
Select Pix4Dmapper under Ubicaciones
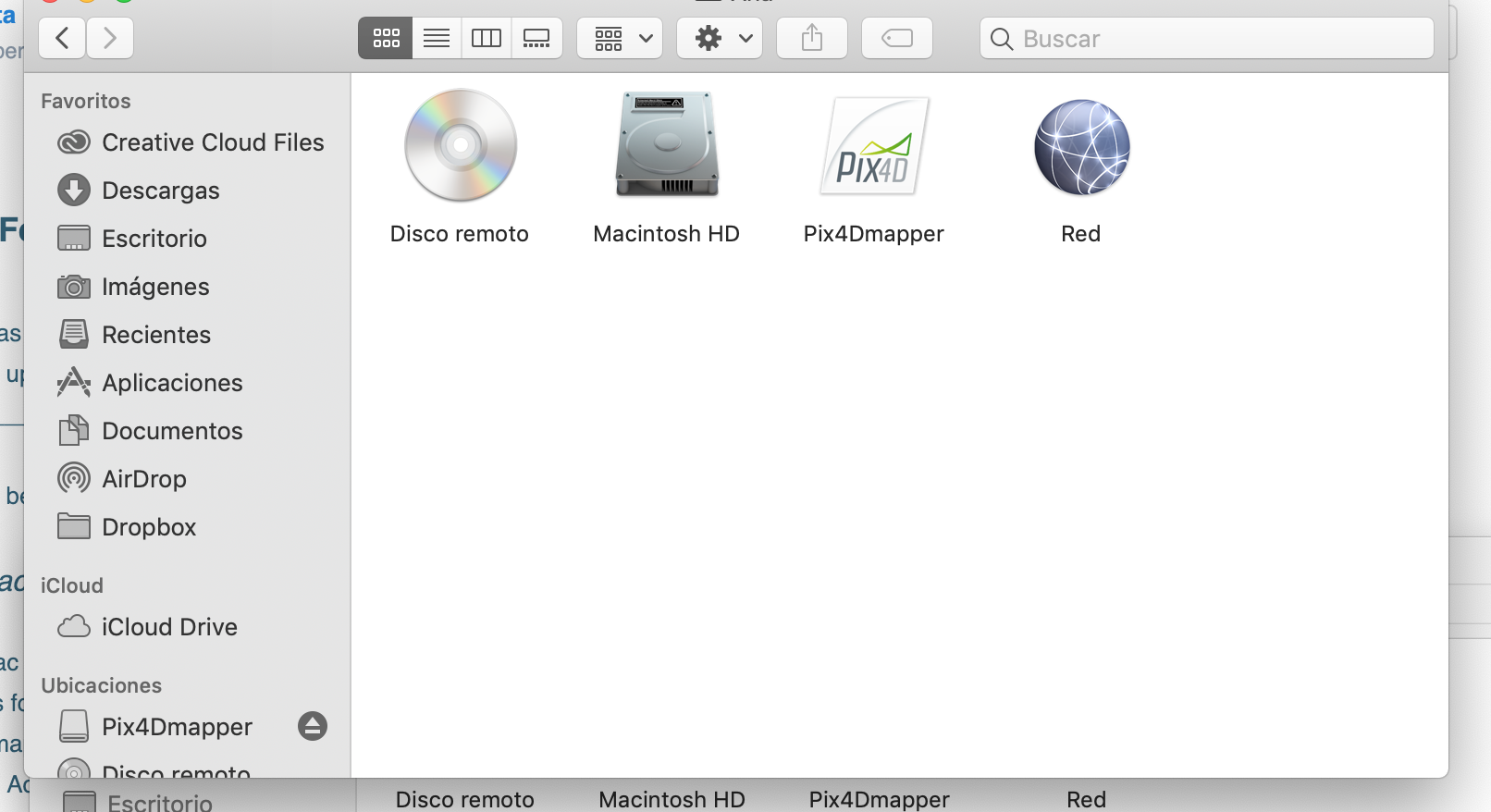coord(177,727)
